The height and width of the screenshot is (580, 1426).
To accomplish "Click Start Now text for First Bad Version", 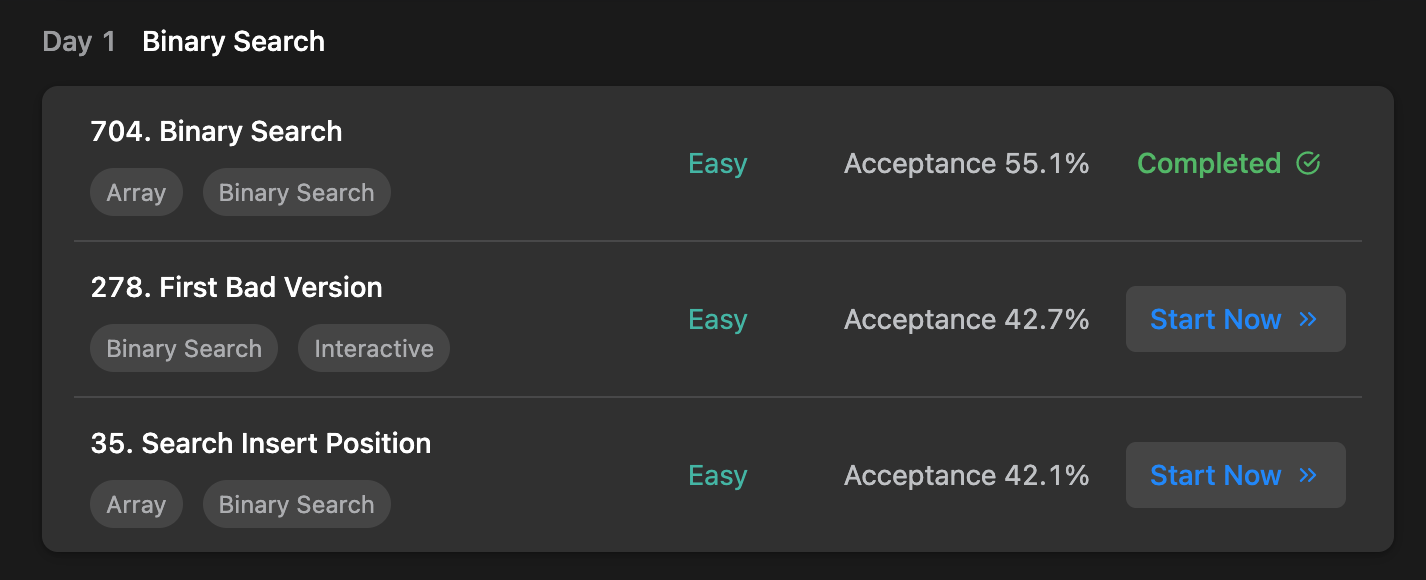I will tap(1215, 319).
